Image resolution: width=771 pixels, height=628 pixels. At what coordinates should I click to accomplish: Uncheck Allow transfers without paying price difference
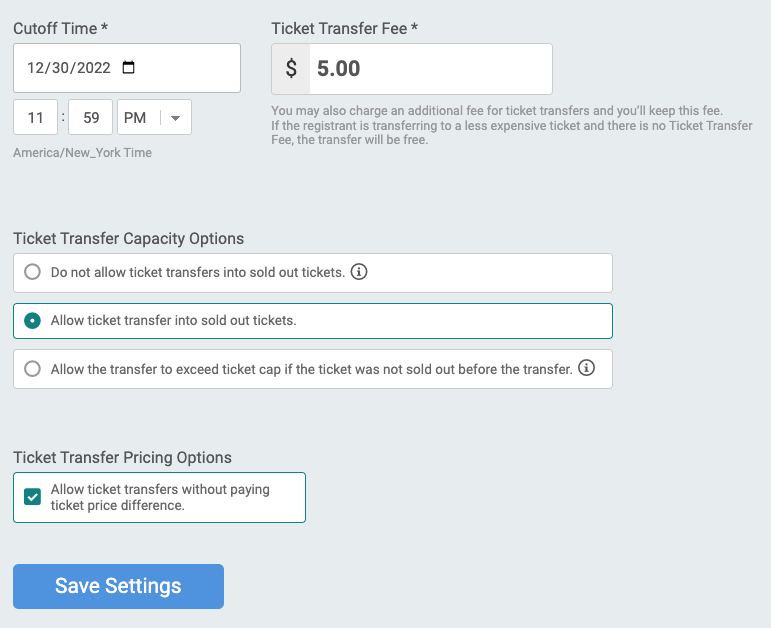click(x=32, y=497)
